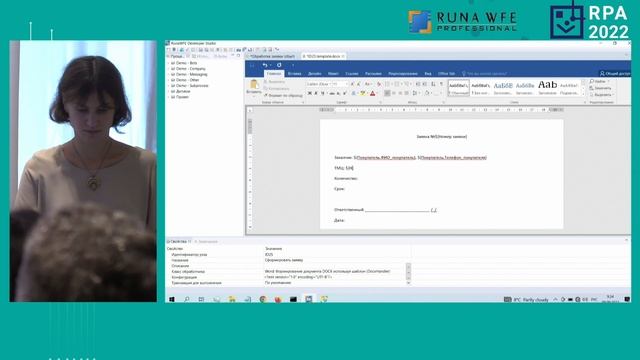Click the taskbar search icon
The height and width of the screenshot is (360, 640).
pos(187,299)
